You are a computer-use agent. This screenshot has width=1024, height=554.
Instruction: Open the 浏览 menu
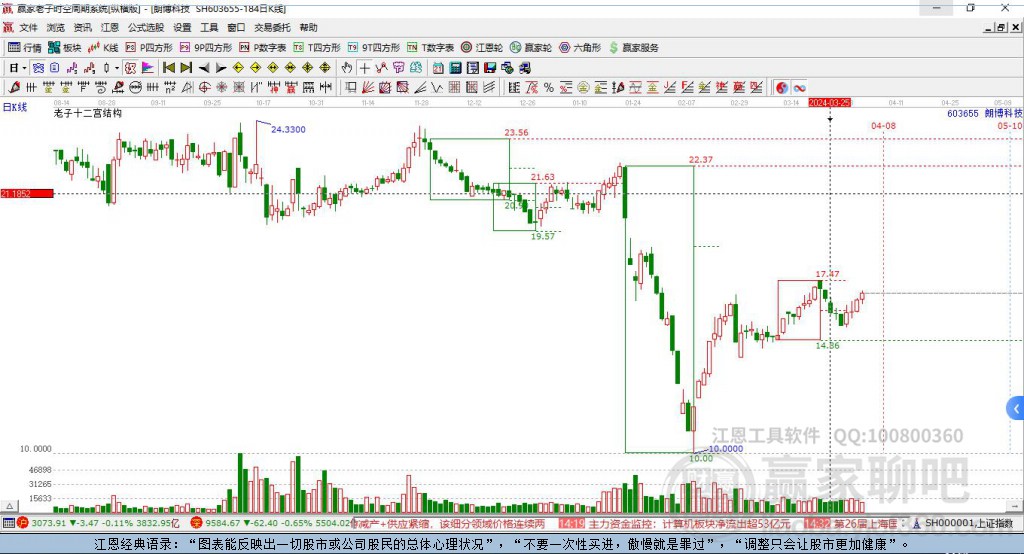[56, 27]
